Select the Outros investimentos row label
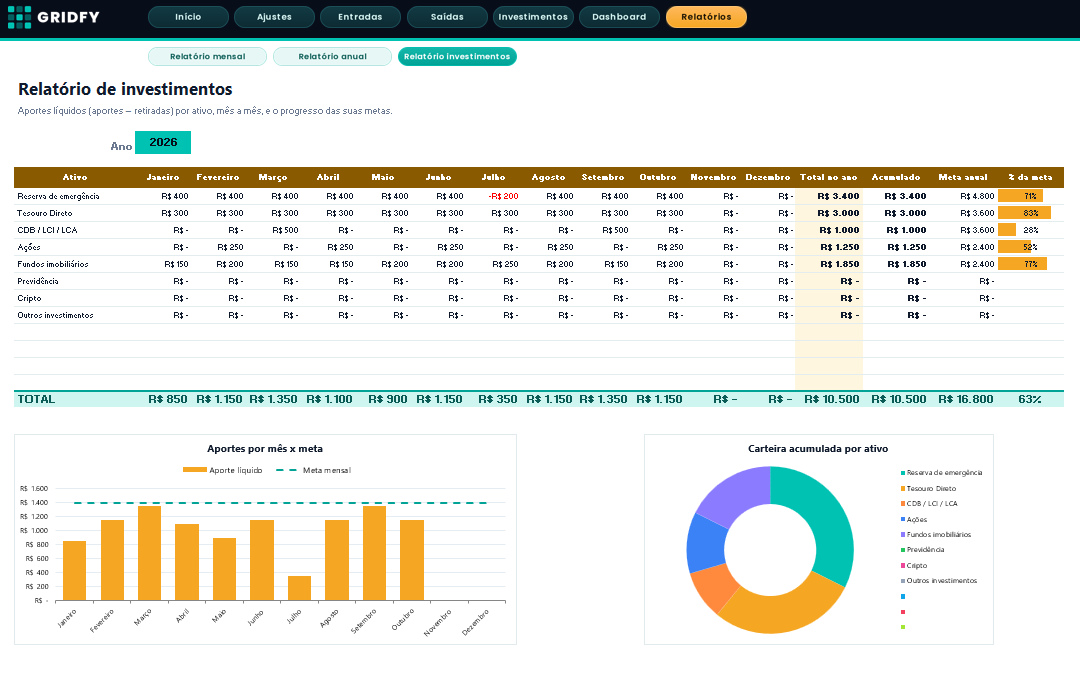 click(x=55, y=315)
